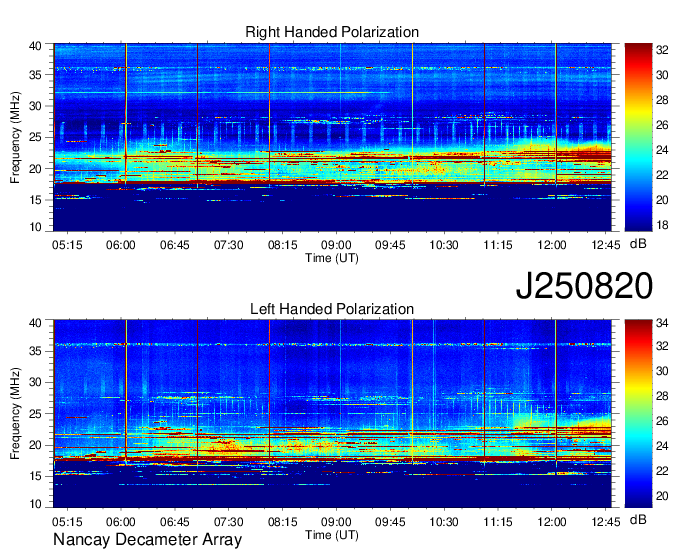Click the Left Handed plot's color scale bar
The height and width of the screenshot is (552, 680).
(x=638, y=414)
